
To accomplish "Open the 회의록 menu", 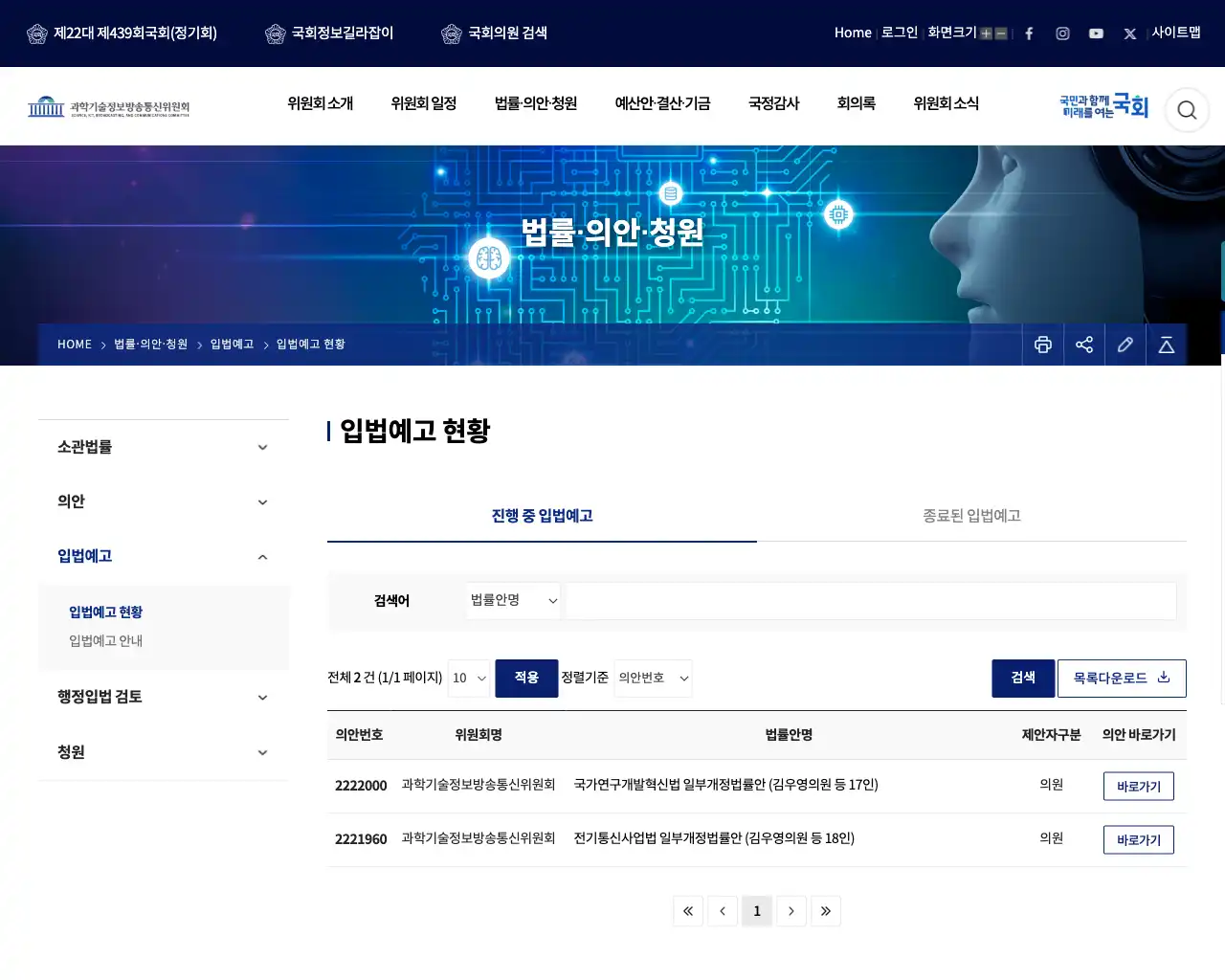I will (x=857, y=103).
